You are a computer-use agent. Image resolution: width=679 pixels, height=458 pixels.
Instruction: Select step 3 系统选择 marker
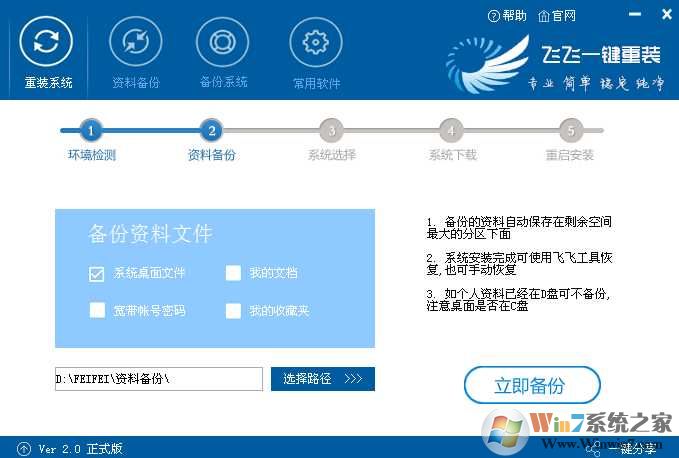click(x=331, y=130)
